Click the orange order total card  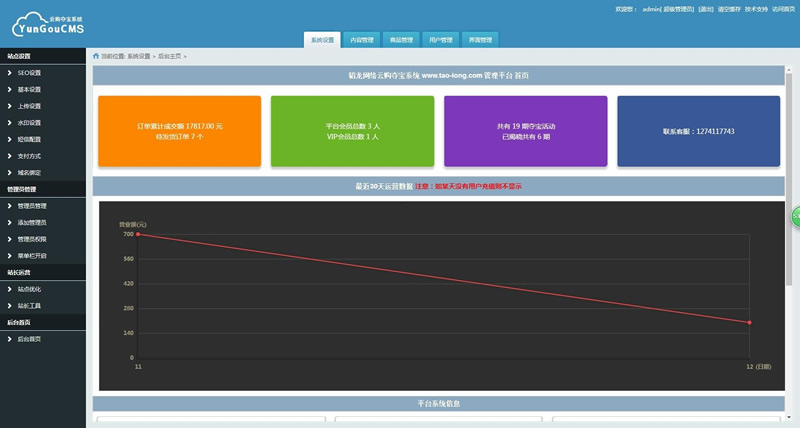[x=180, y=131]
